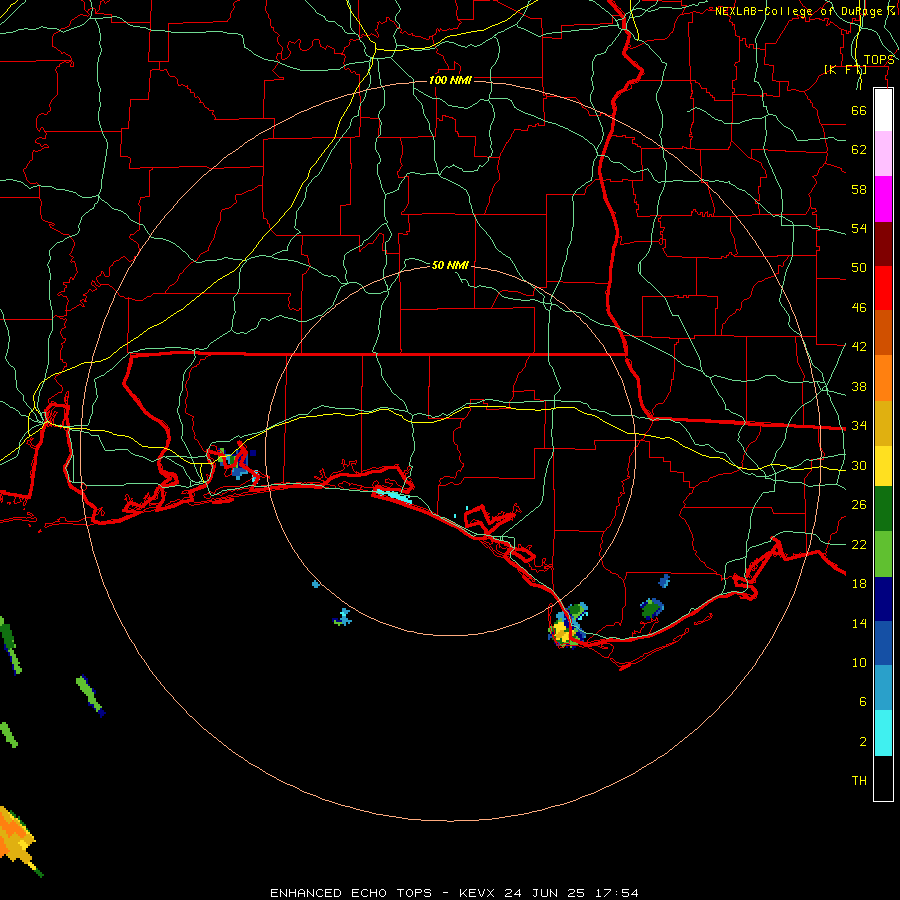
Task: Click the 10 value on the legend scale
Action: [859, 662]
